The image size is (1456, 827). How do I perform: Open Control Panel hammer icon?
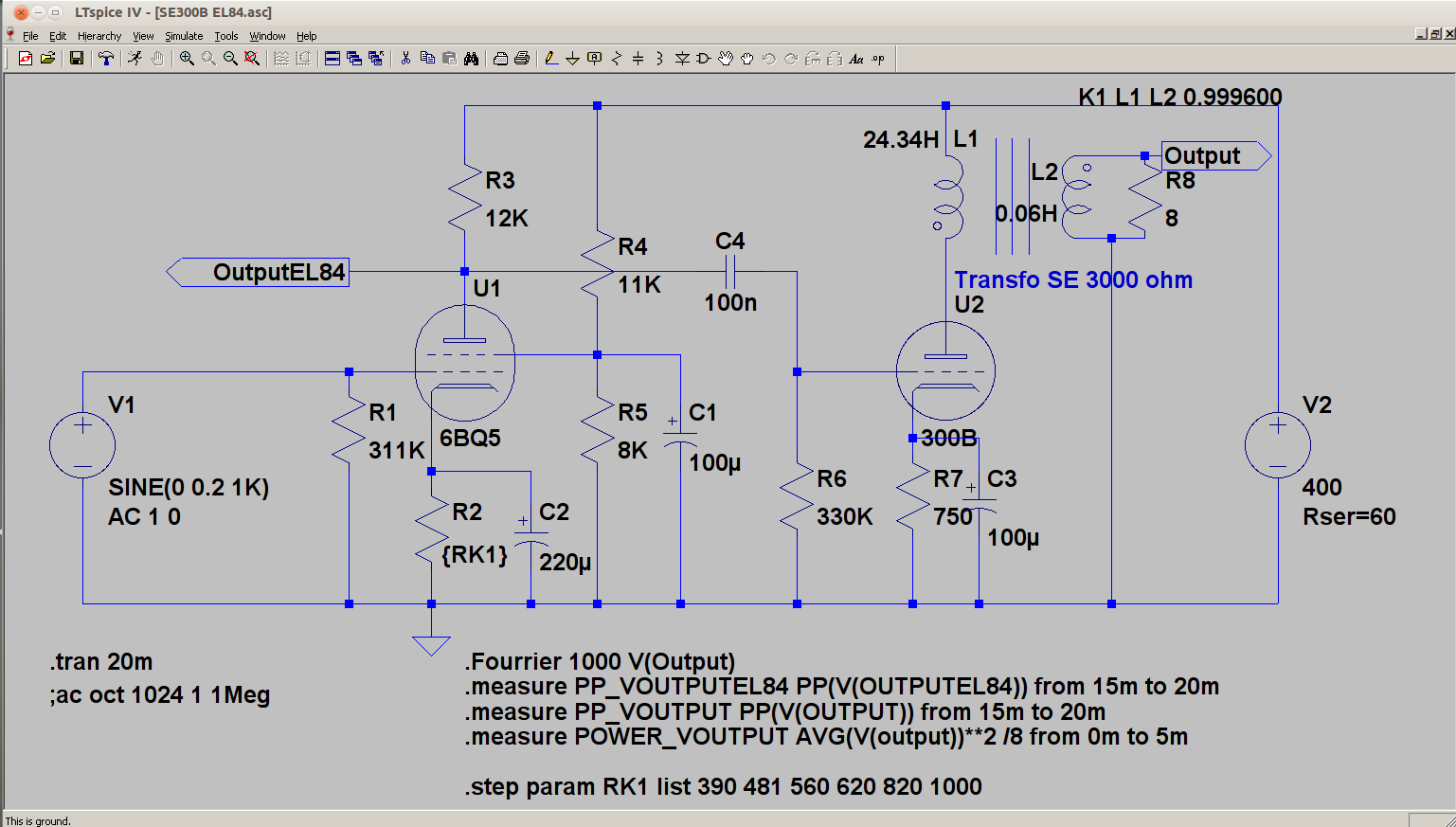[106, 59]
